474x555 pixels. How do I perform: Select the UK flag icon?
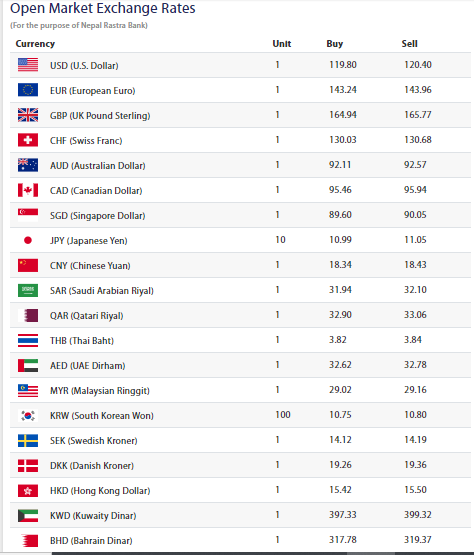[x=28, y=115]
